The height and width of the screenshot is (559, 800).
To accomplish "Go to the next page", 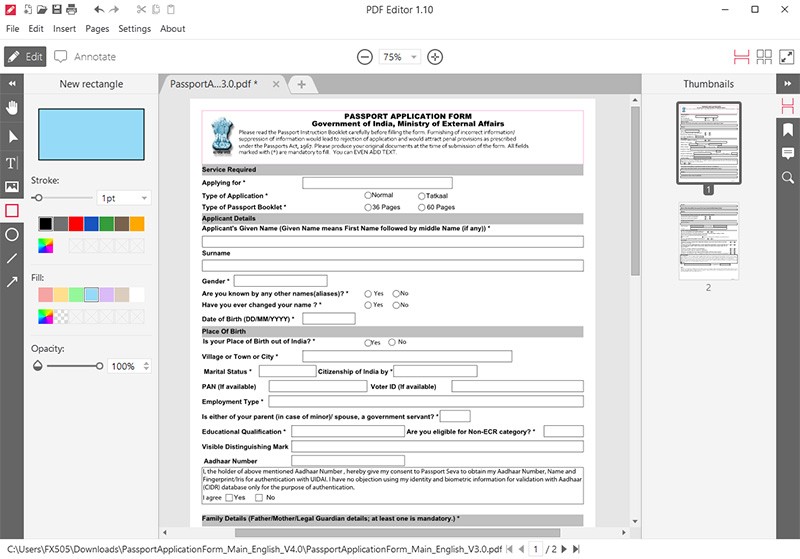I will [x=564, y=549].
